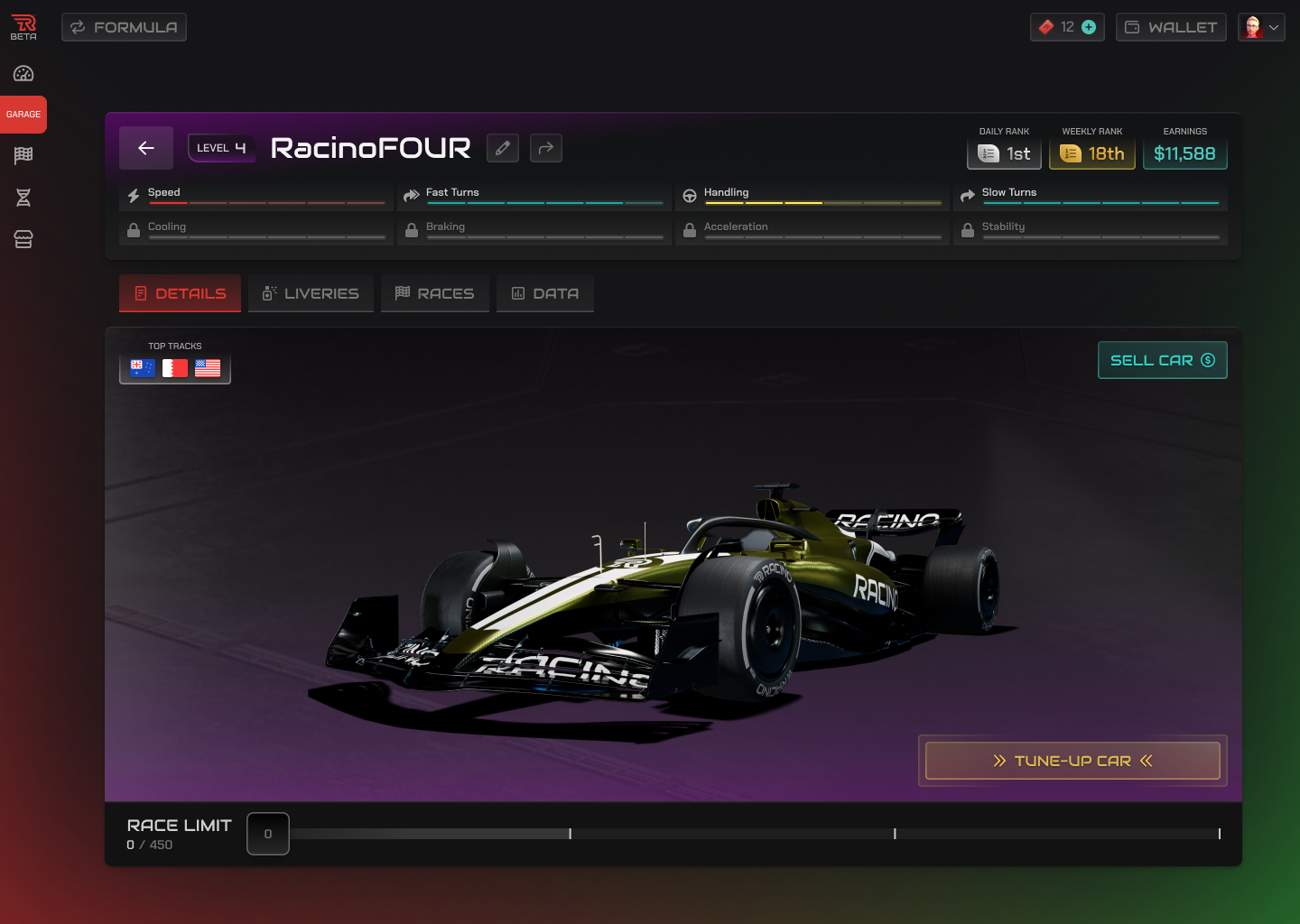
Task: Click the plus icon to add tickets
Action: (1089, 27)
